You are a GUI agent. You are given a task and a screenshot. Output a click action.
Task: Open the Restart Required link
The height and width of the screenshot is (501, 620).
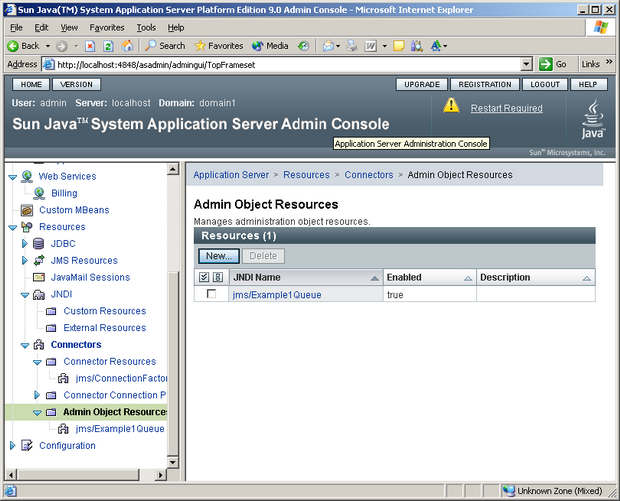point(507,108)
